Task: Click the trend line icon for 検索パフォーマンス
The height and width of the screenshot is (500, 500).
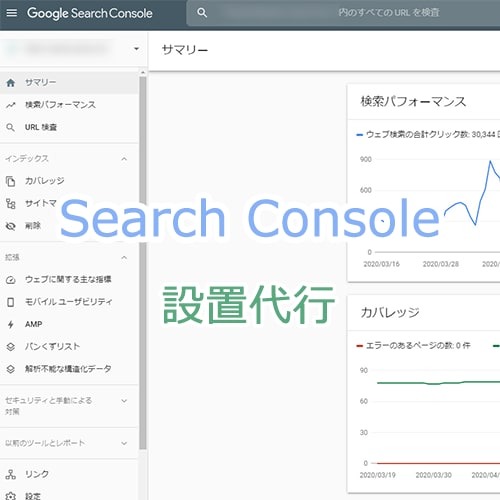Action: [x=11, y=105]
